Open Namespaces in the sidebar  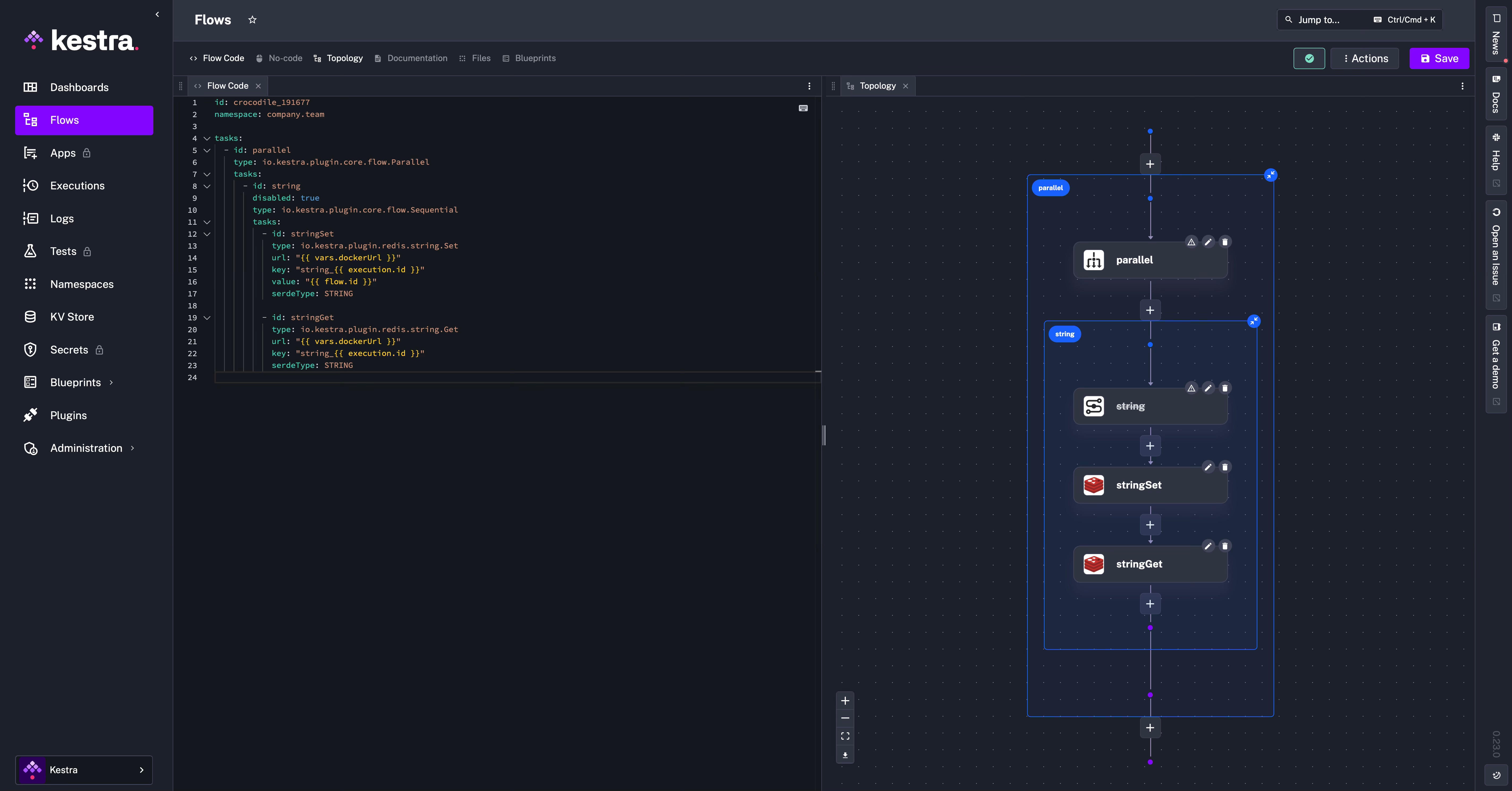pos(84,284)
